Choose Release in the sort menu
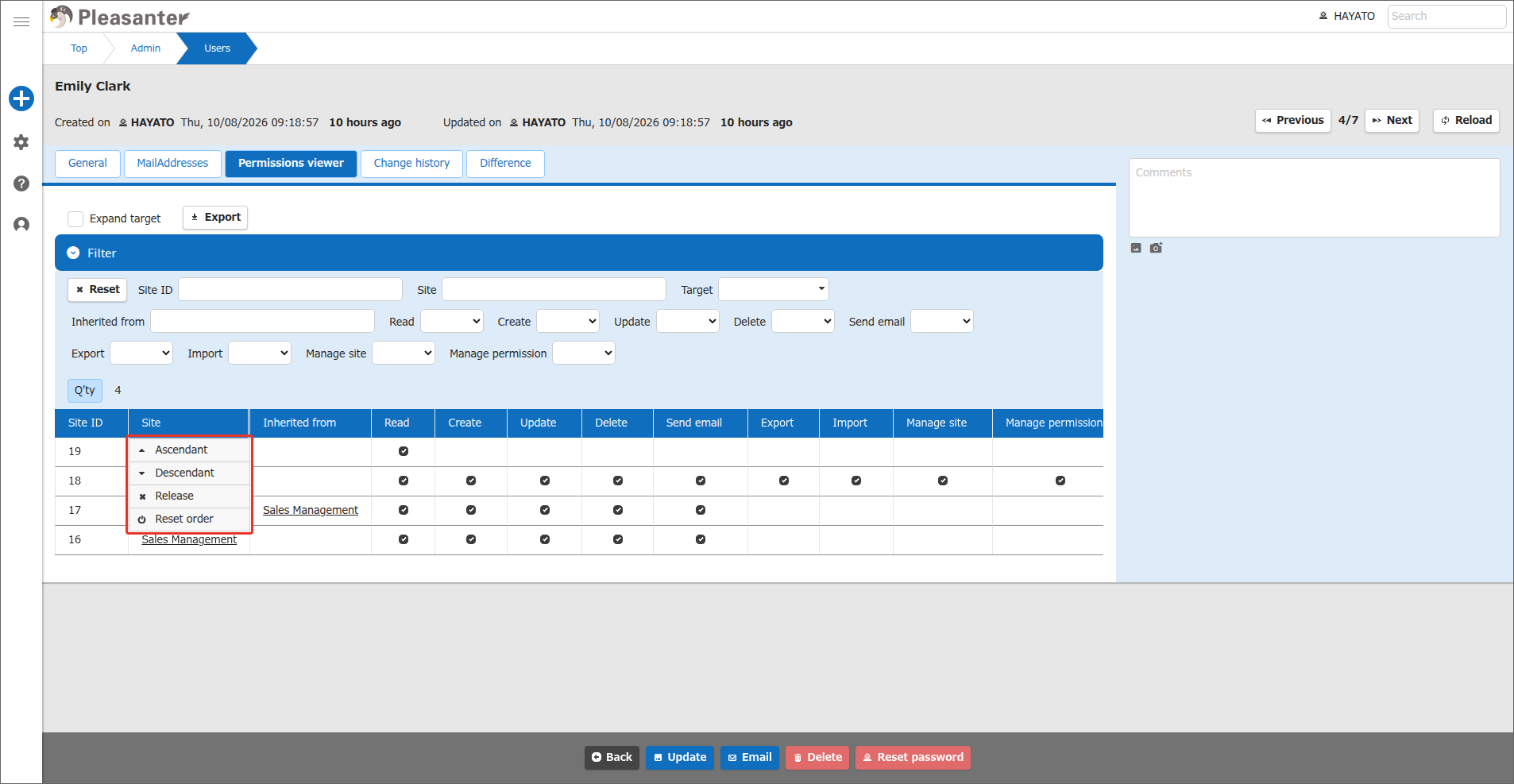 [190, 496]
